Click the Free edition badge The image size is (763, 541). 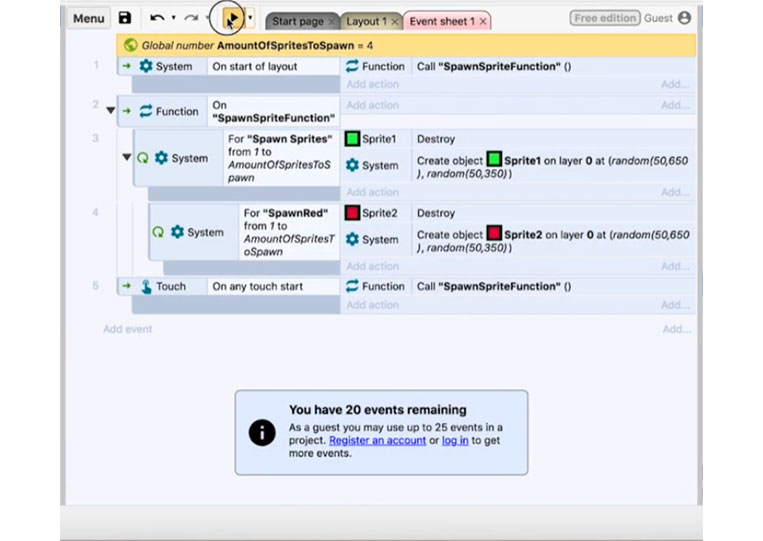[x=605, y=18]
